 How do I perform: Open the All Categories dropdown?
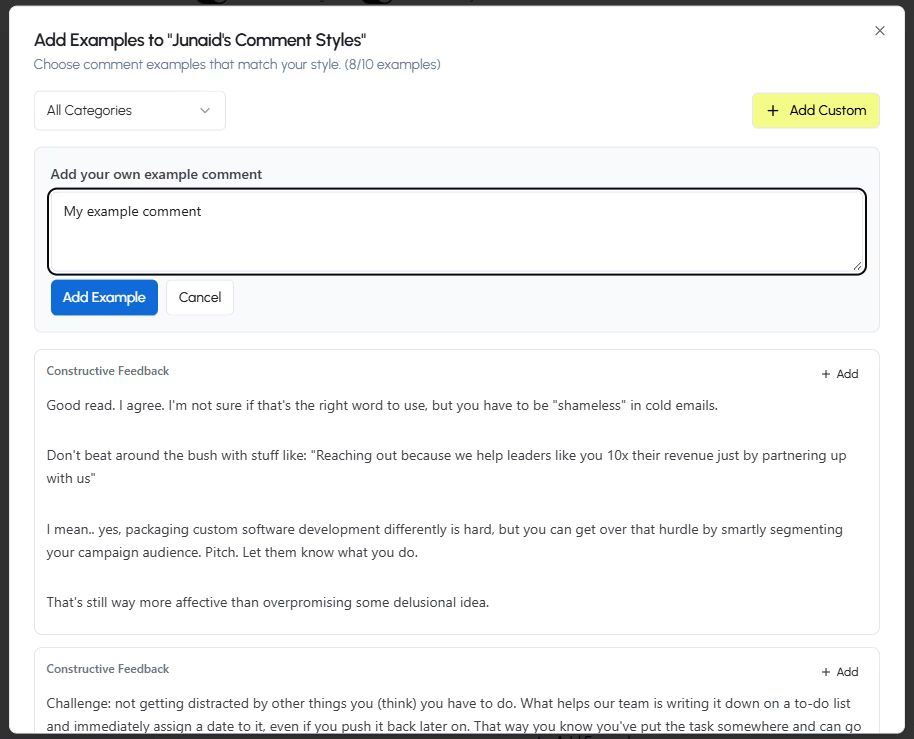130,111
